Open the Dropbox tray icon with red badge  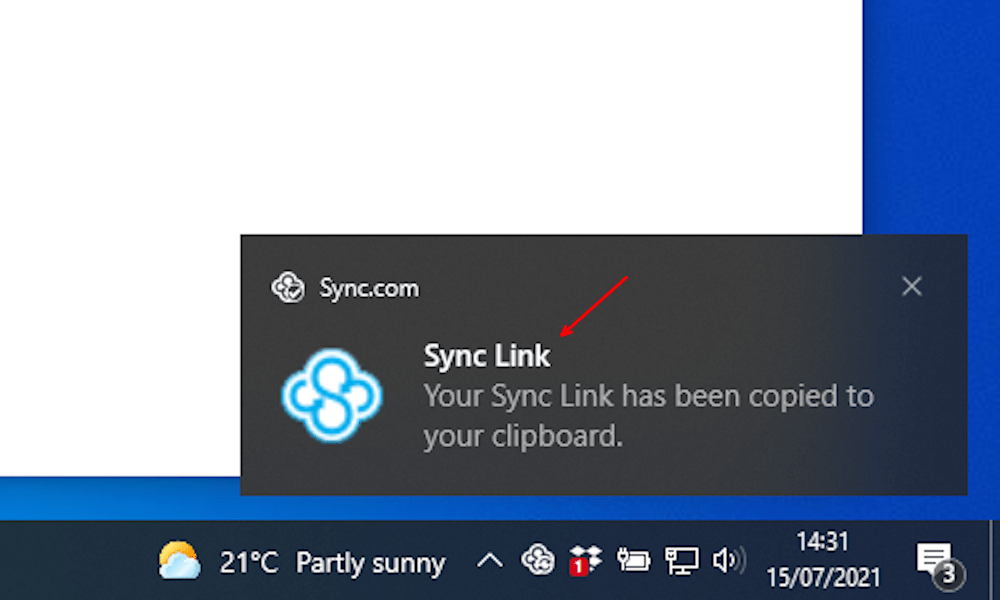[585, 560]
